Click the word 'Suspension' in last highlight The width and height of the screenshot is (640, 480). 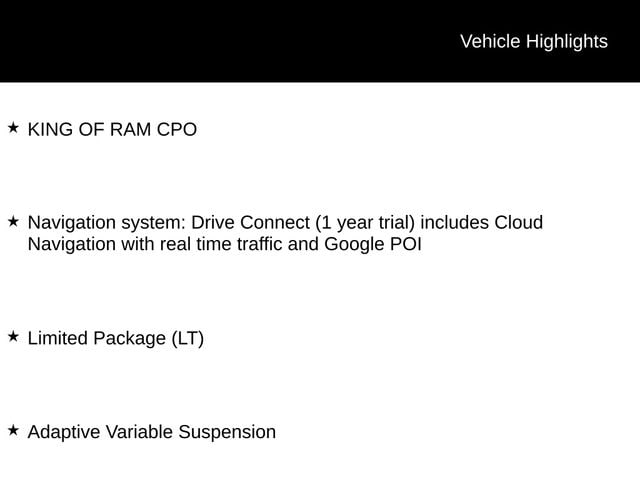pos(227,432)
